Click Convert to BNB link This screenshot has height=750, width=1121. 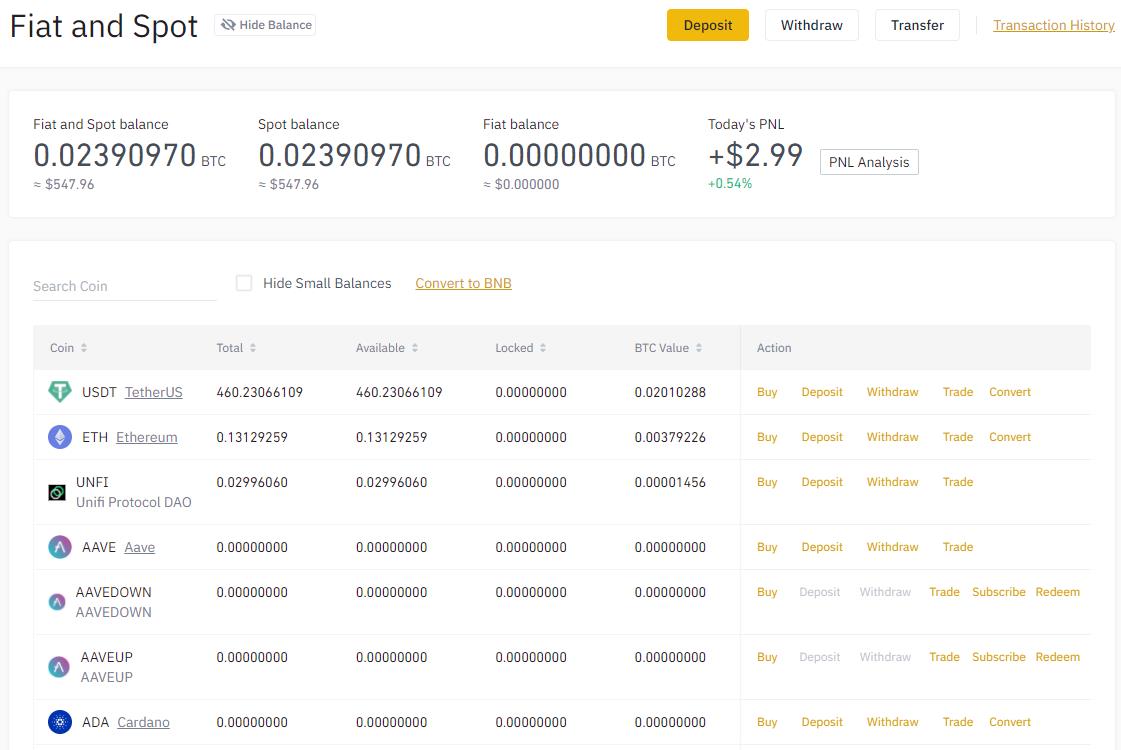tap(463, 283)
